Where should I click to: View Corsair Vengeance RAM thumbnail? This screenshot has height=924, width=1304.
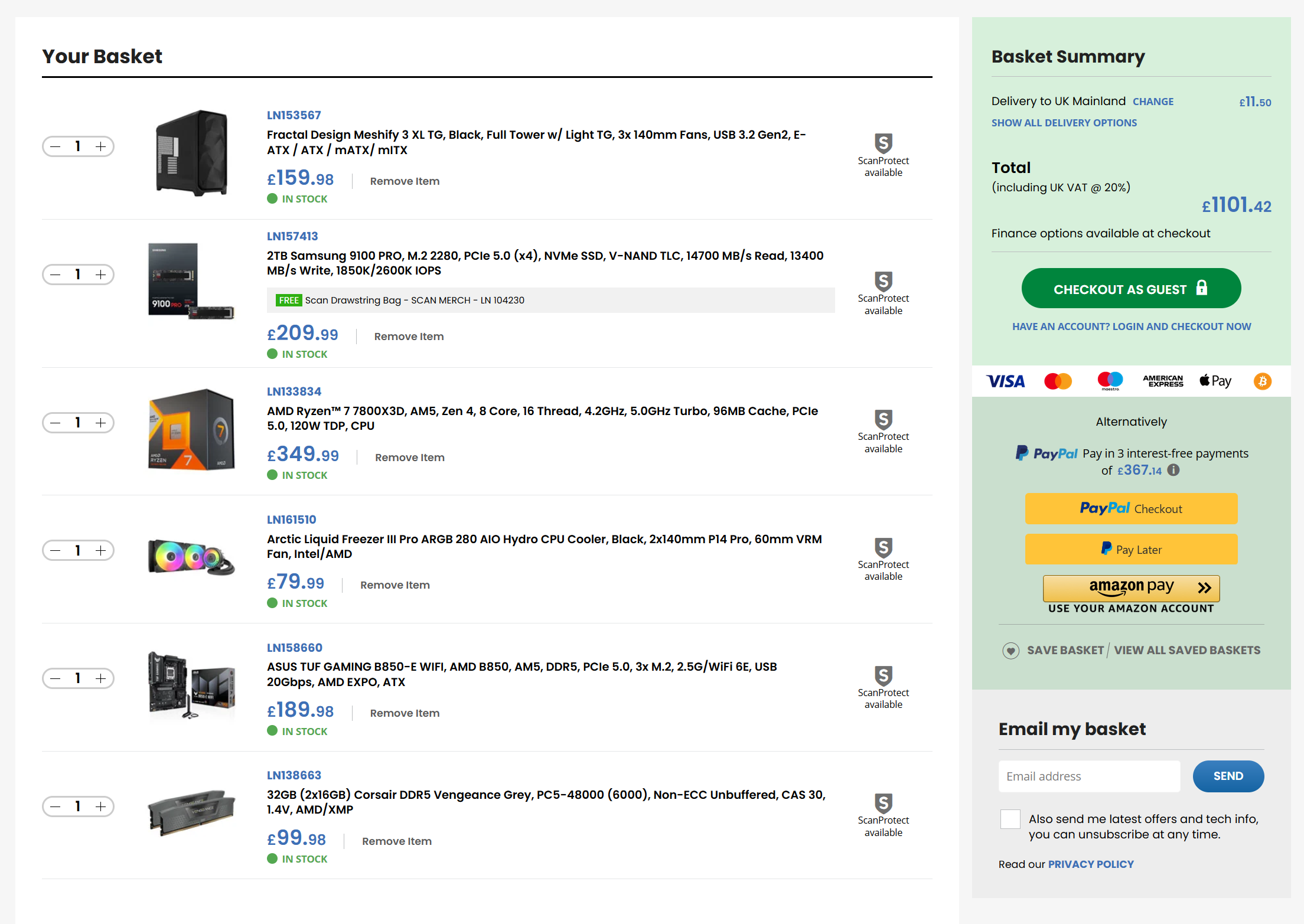(191, 812)
